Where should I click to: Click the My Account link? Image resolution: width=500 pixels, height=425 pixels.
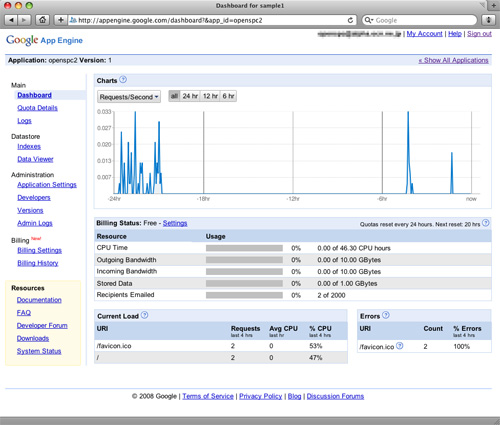point(424,34)
